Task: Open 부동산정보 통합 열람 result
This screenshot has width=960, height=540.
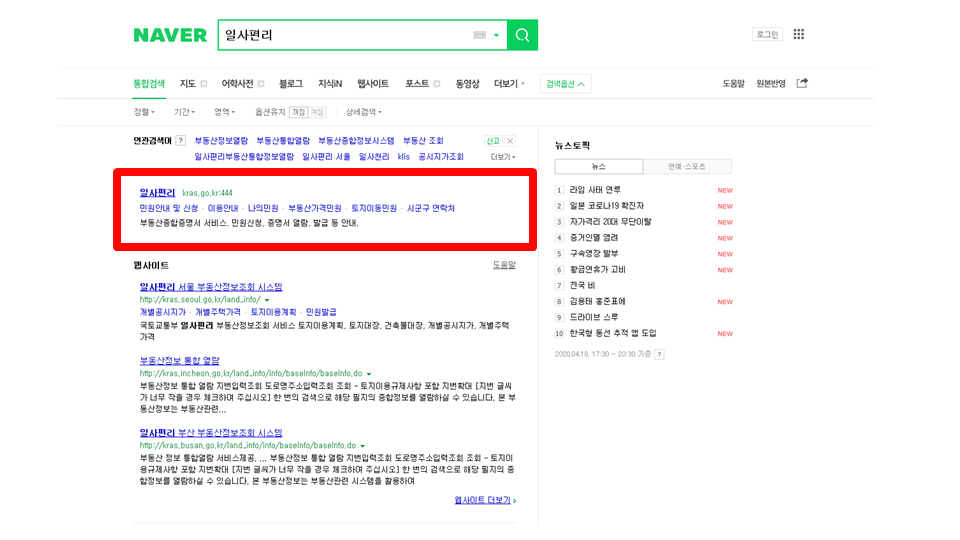Action: [x=179, y=361]
